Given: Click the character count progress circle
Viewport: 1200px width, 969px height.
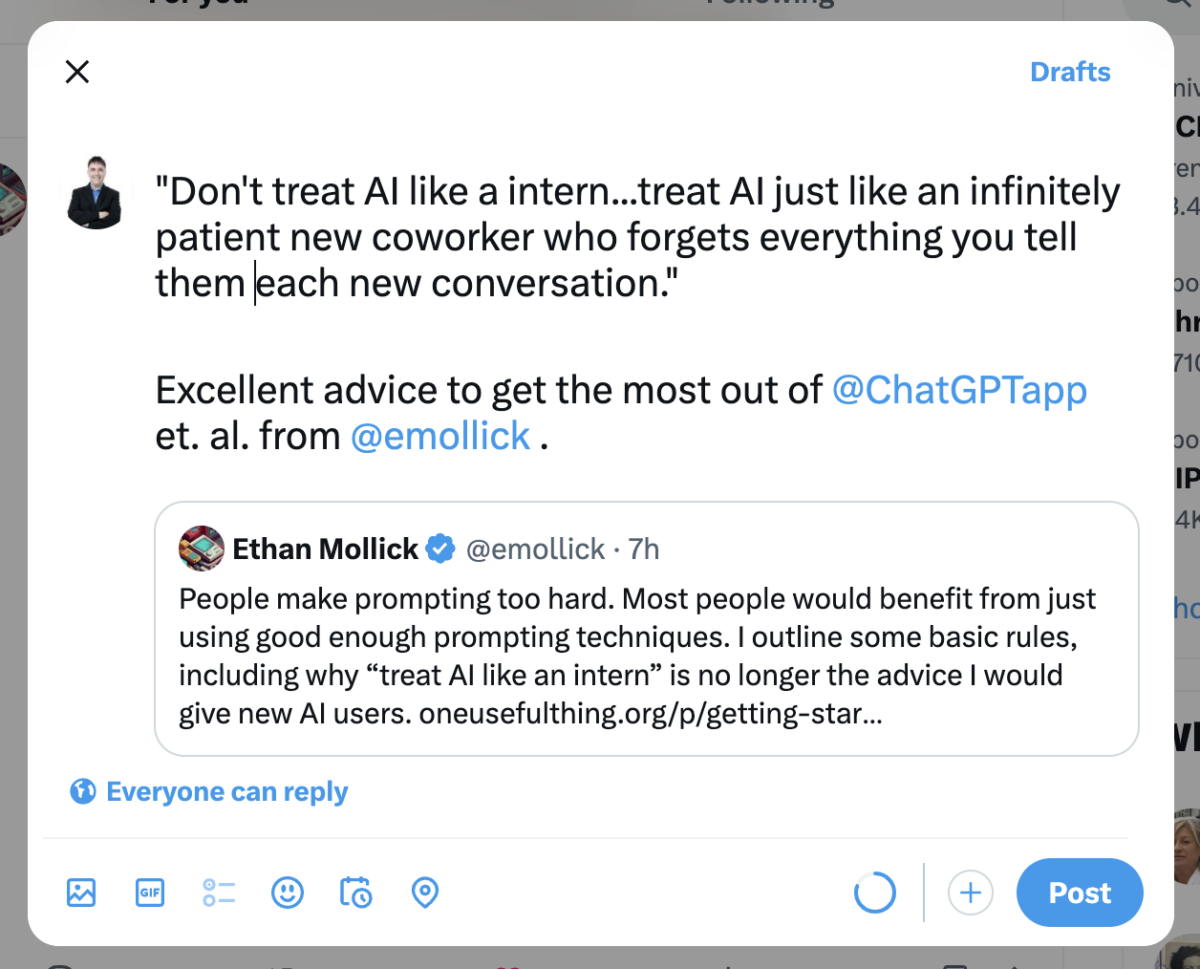Looking at the screenshot, I should click(875, 892).
